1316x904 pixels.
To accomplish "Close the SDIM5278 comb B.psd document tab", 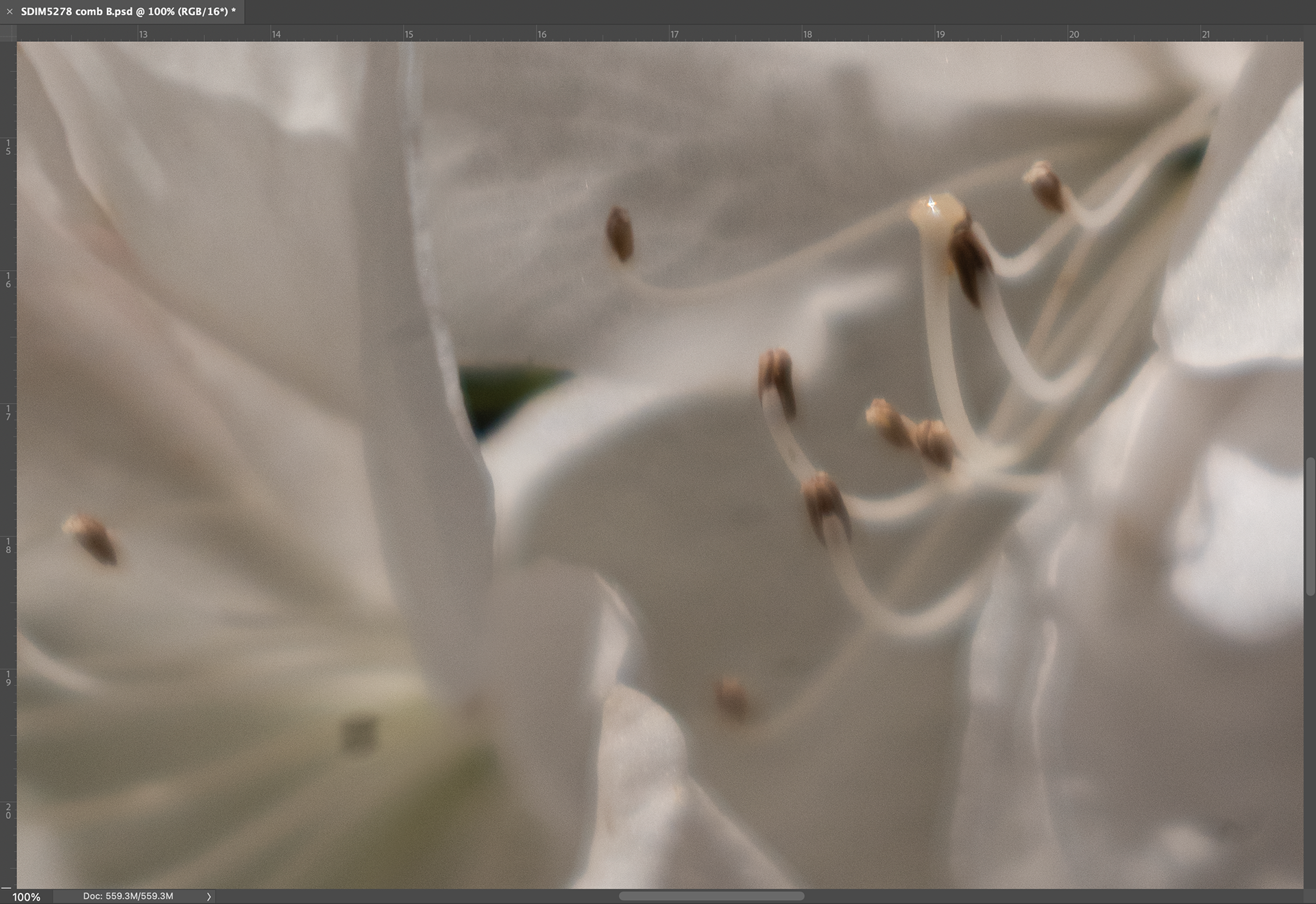I will (x=10, y=12).
